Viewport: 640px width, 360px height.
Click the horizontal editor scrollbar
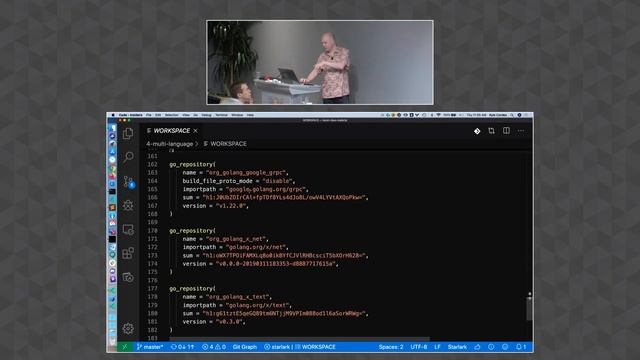pyautogui.click(x=299, y=339)
